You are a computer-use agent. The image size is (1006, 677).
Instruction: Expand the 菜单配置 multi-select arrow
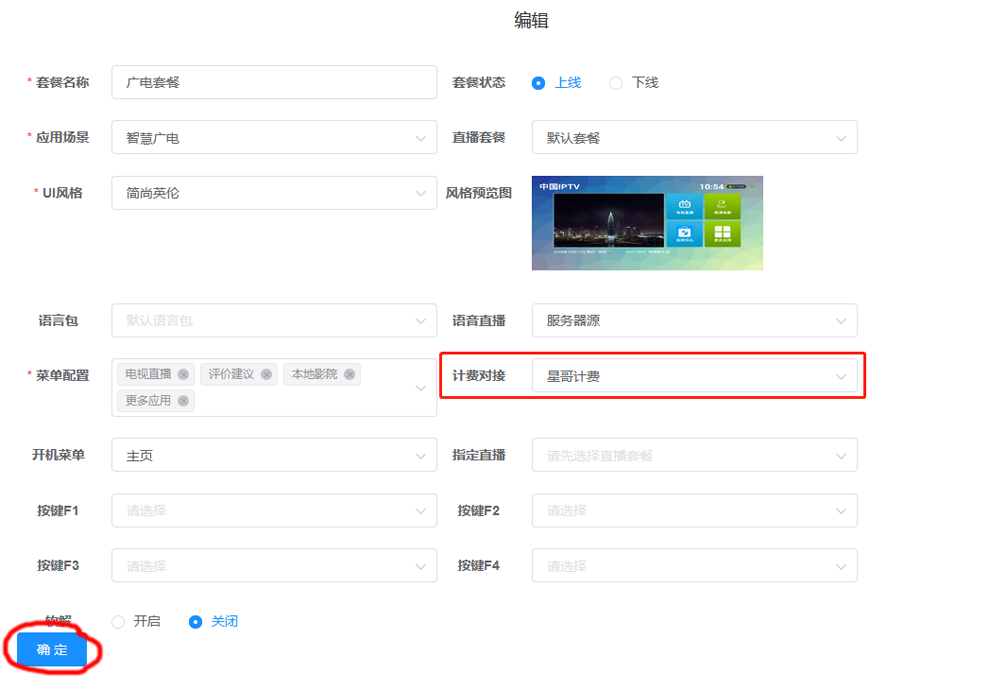click(421, 388)
